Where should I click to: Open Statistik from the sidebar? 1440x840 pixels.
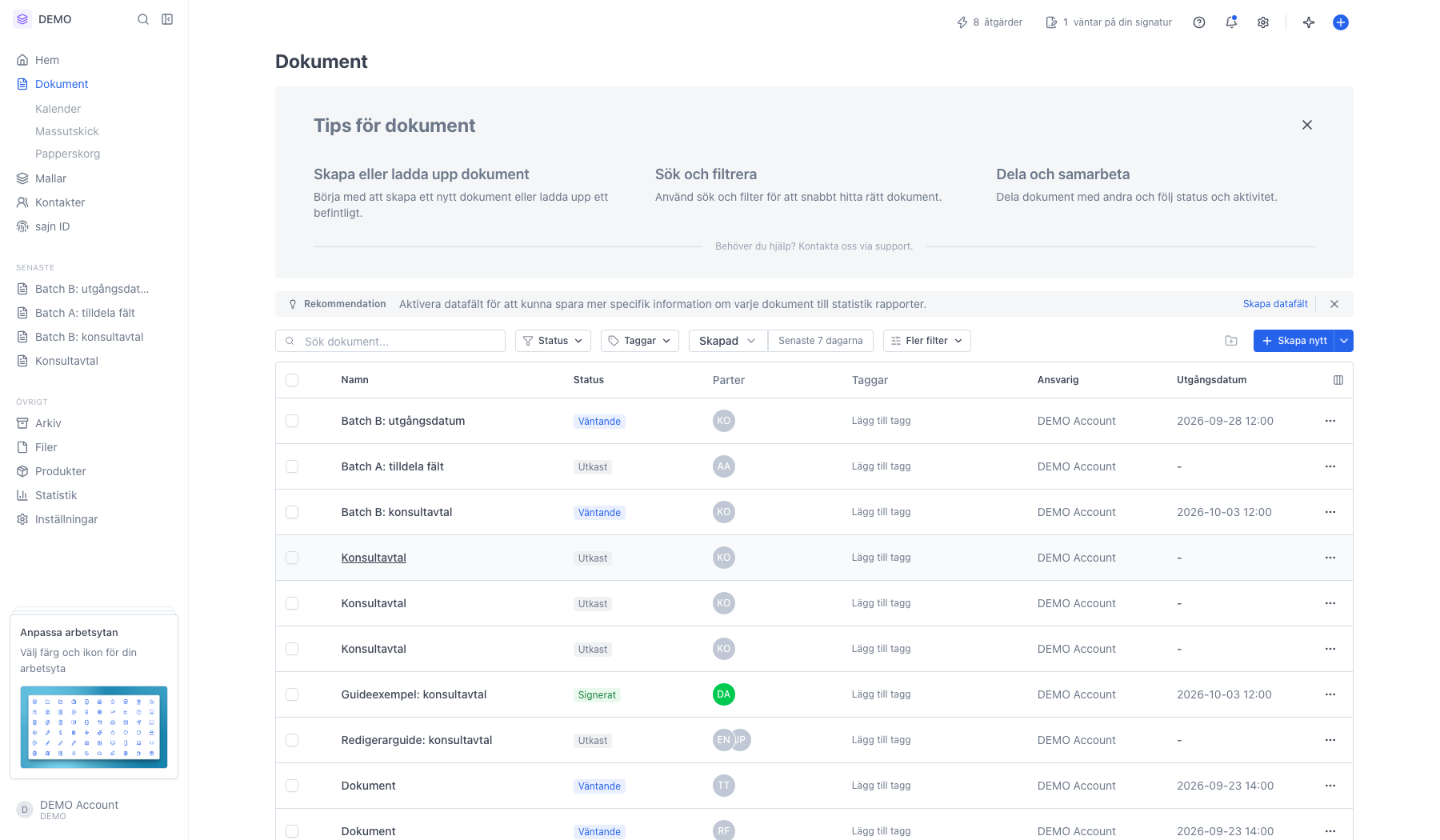[56, 495]
